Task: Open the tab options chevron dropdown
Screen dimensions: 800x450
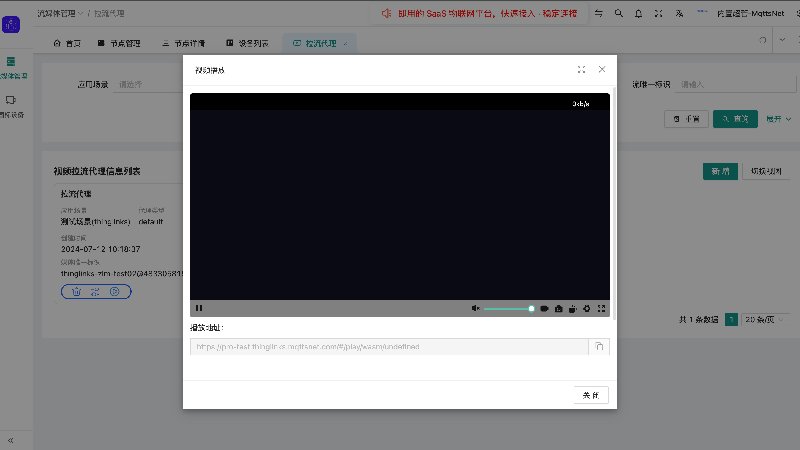Action: point(782,40)
